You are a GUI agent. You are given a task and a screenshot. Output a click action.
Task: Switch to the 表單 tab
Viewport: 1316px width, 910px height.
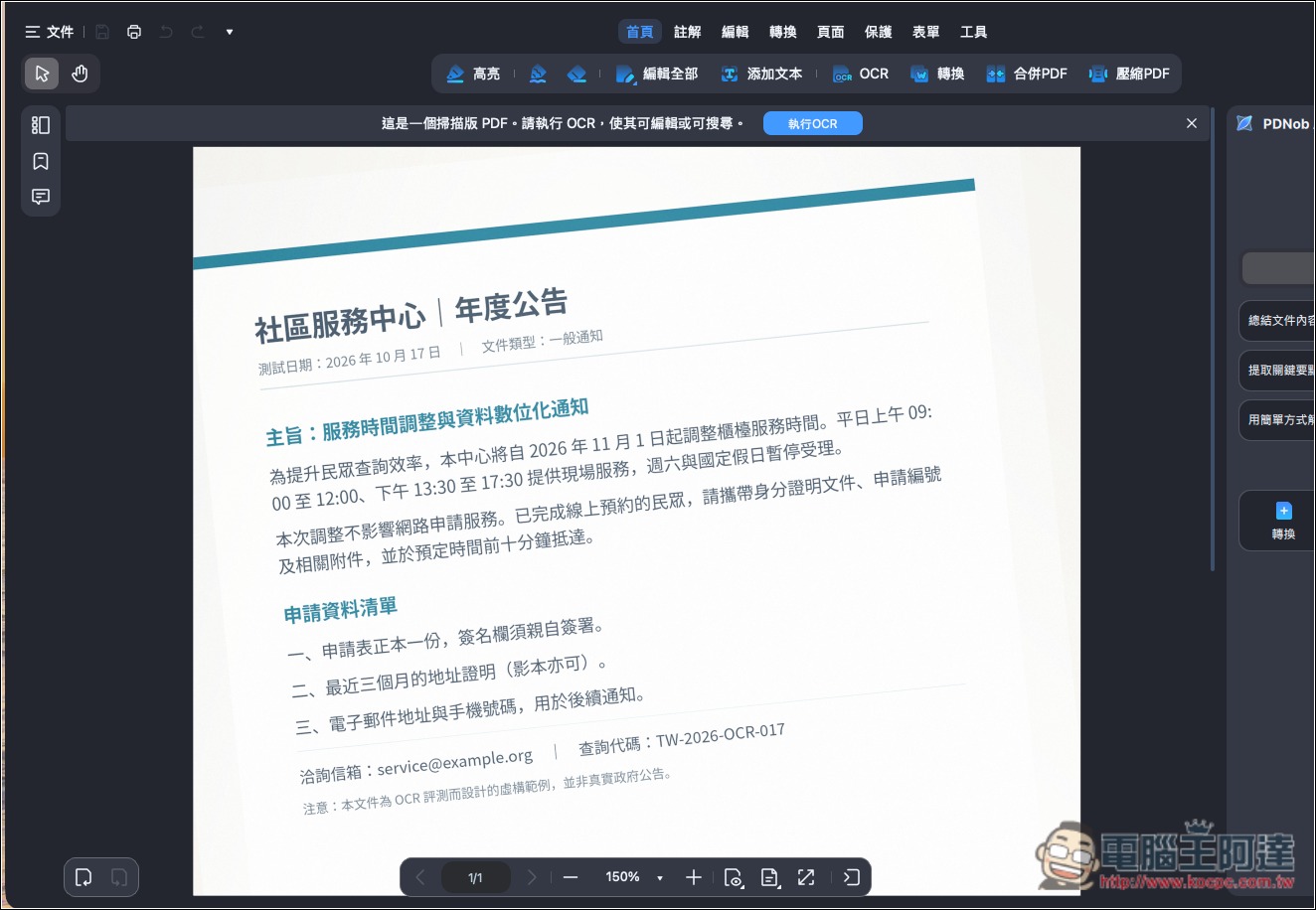[x=926, y=32]
